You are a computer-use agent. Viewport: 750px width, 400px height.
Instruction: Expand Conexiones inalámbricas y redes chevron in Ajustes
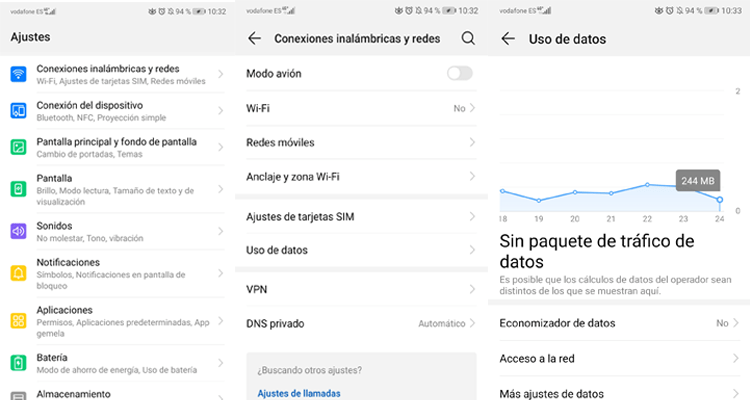tap(221, 74)
